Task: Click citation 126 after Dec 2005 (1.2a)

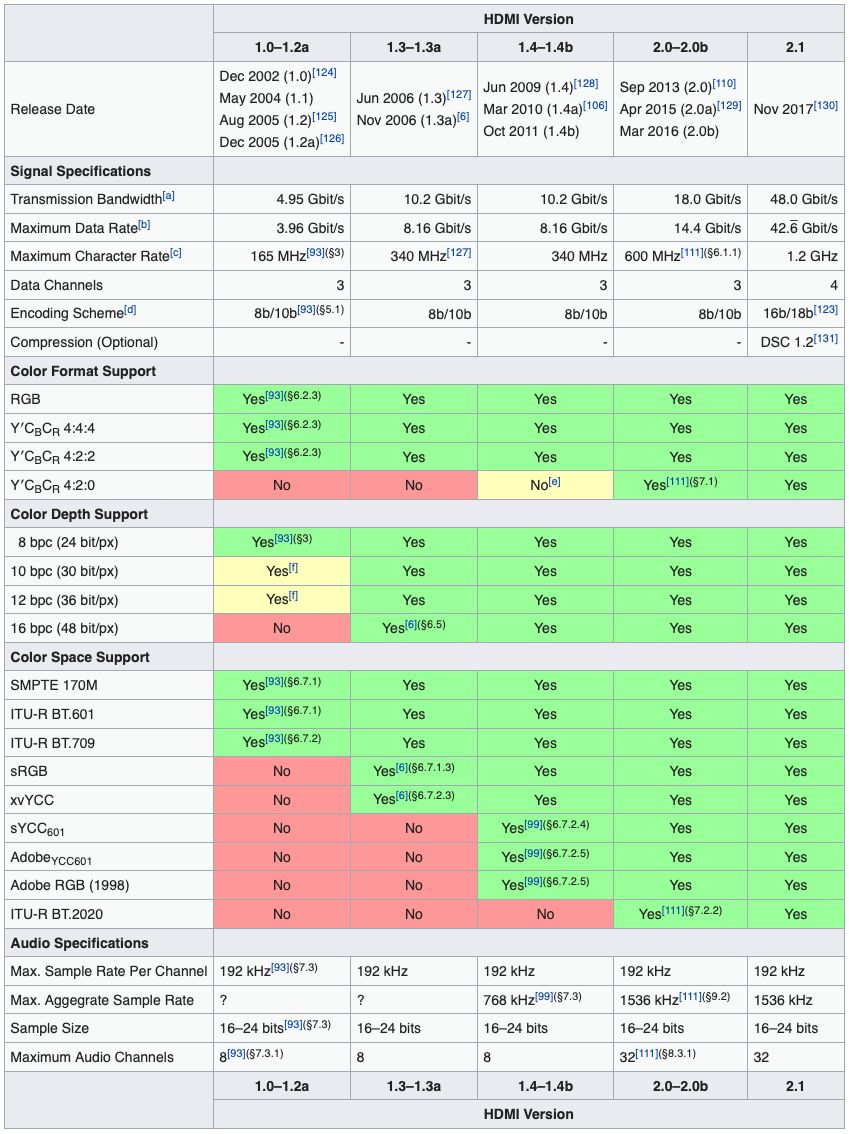Action: coord(332,138)
